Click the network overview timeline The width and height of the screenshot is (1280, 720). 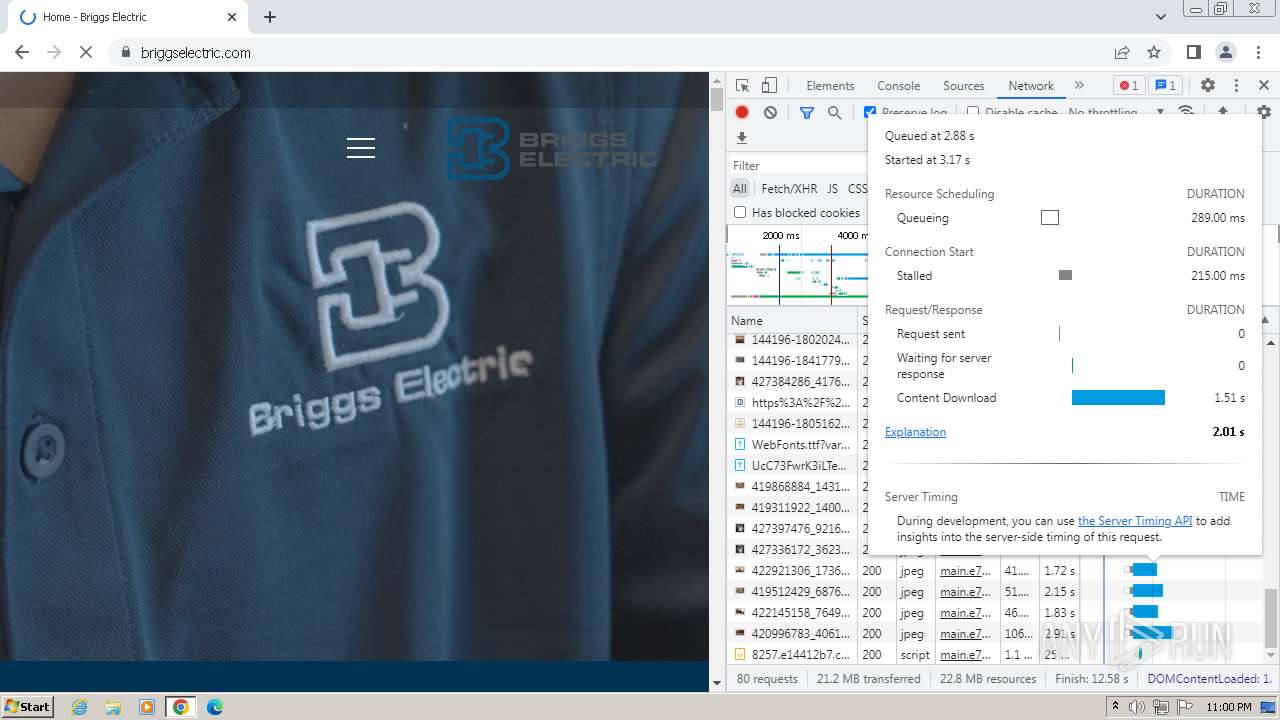coord(797,265)
